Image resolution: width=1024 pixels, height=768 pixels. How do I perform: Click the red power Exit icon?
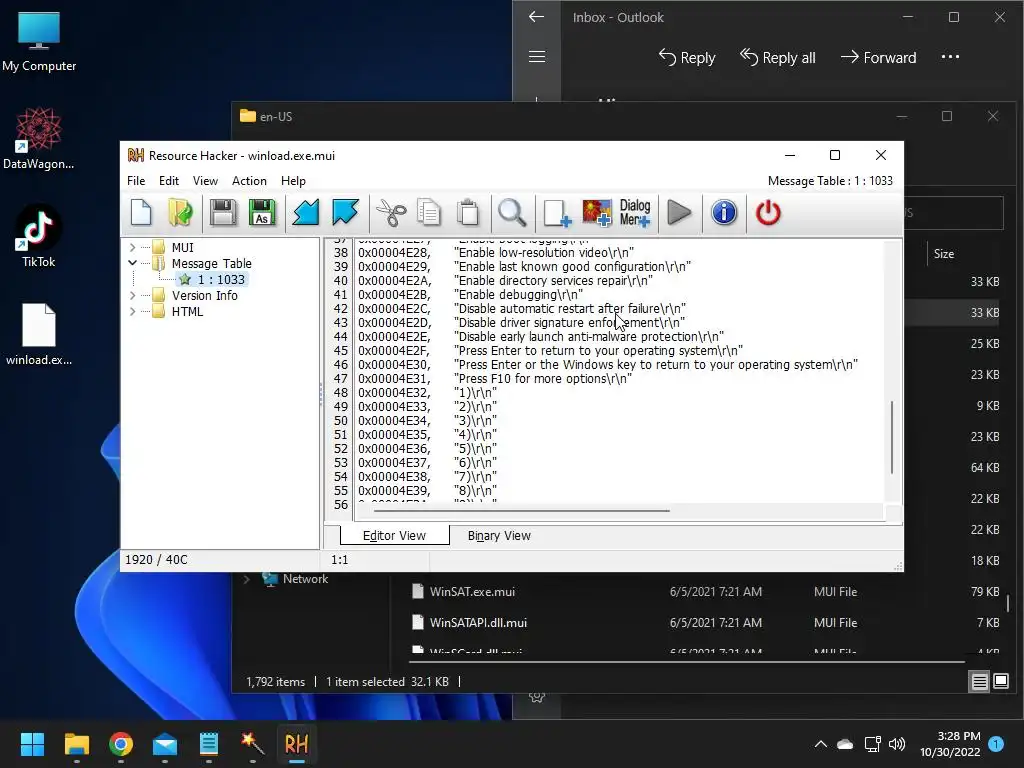pyautogui.click(x=768, y=213)
